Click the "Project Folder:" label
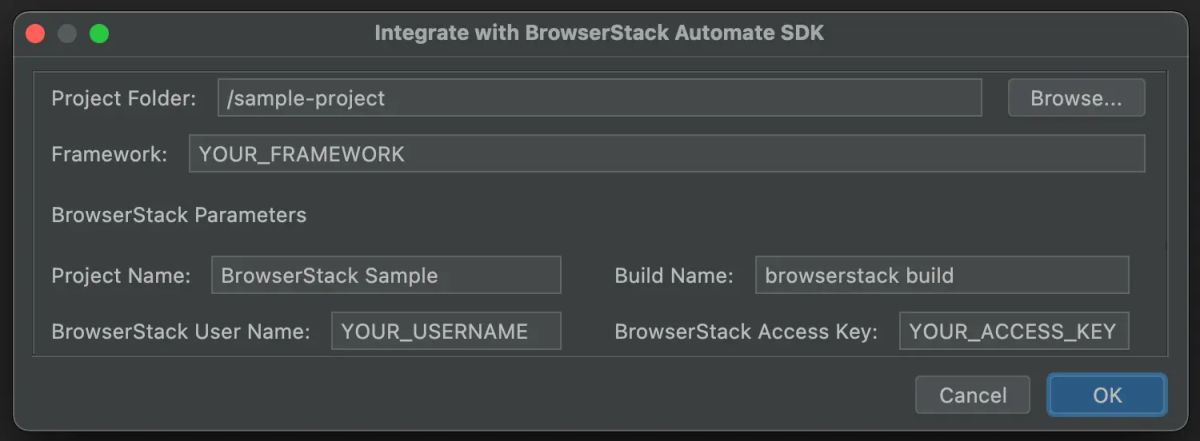Screen dimensions: 1200x441 (x=124, y=98)
